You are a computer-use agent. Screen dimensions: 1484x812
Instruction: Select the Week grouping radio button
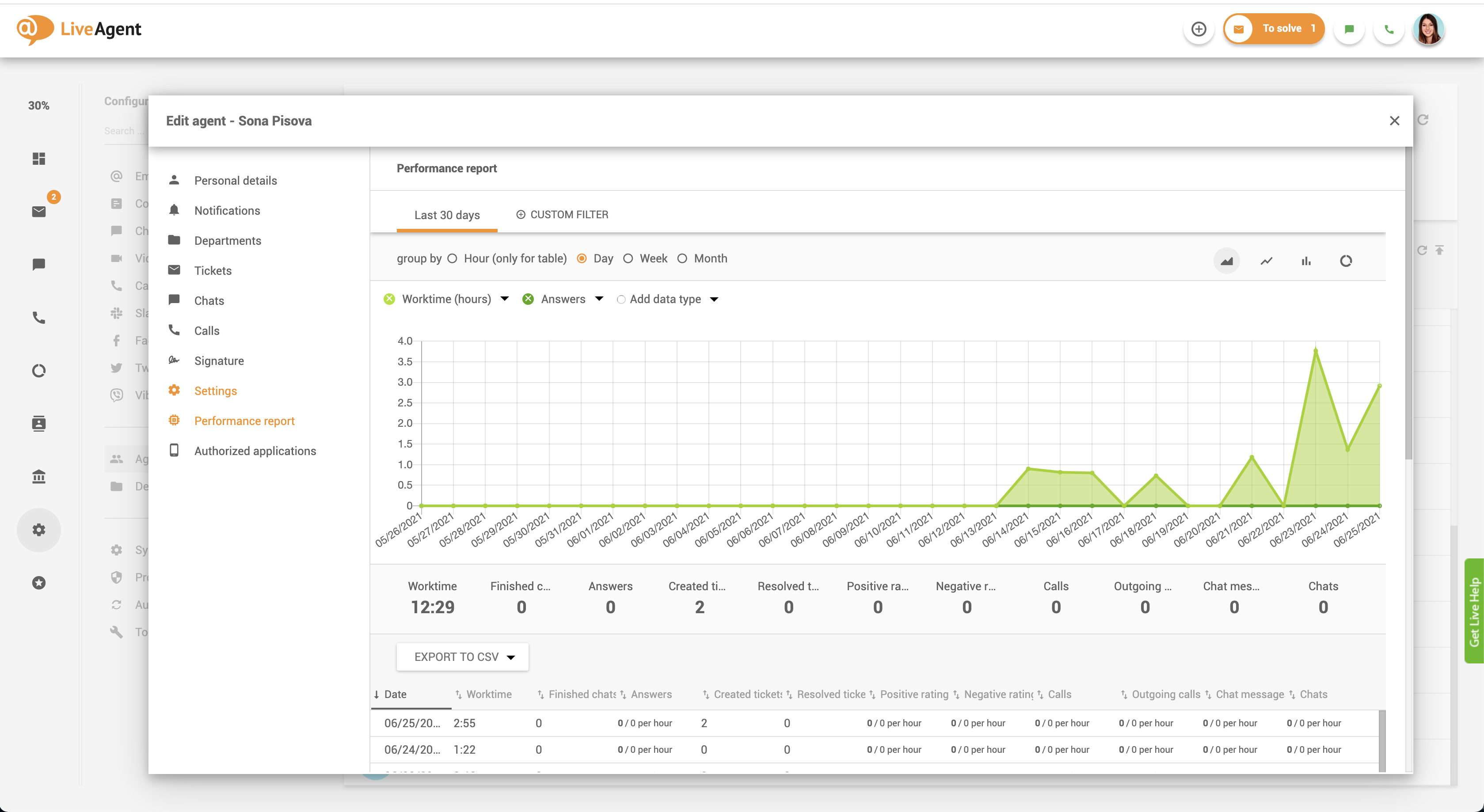click(628, 258)
